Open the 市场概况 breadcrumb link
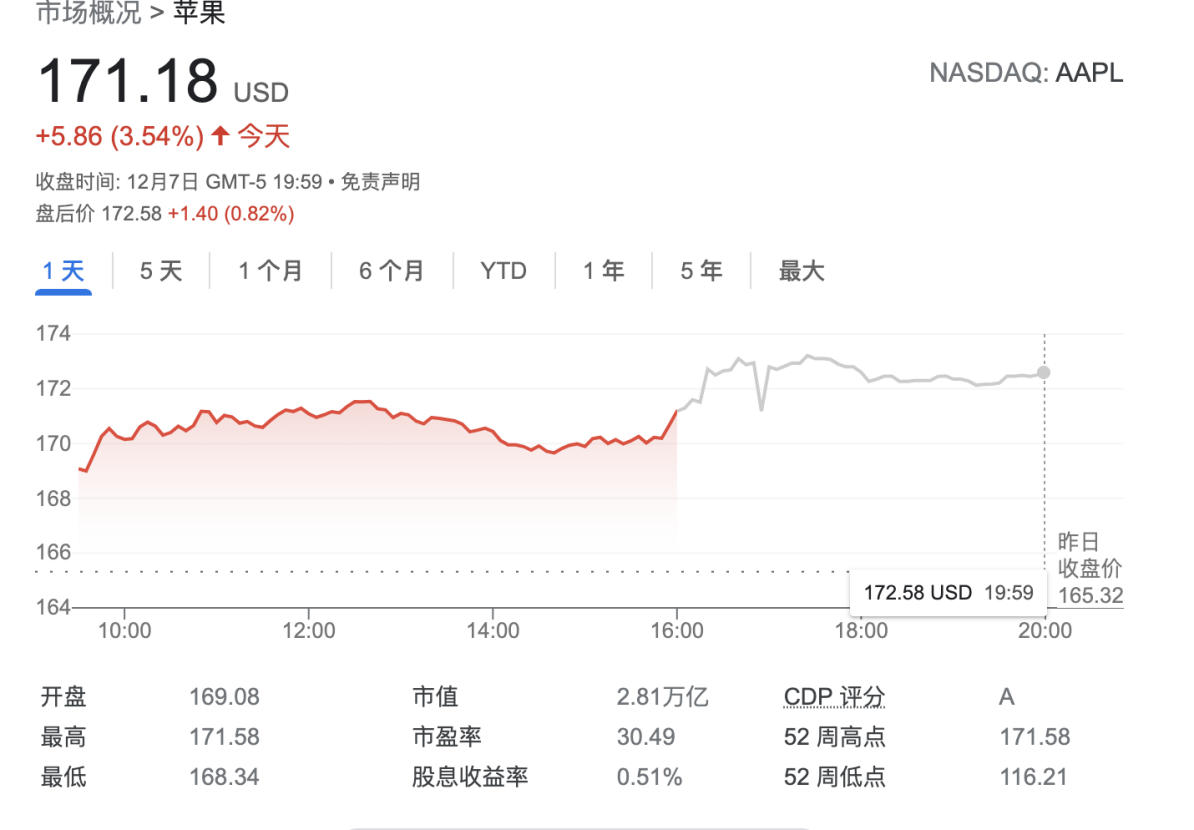This screenshot has width=1194, height=830. point(86,14)
